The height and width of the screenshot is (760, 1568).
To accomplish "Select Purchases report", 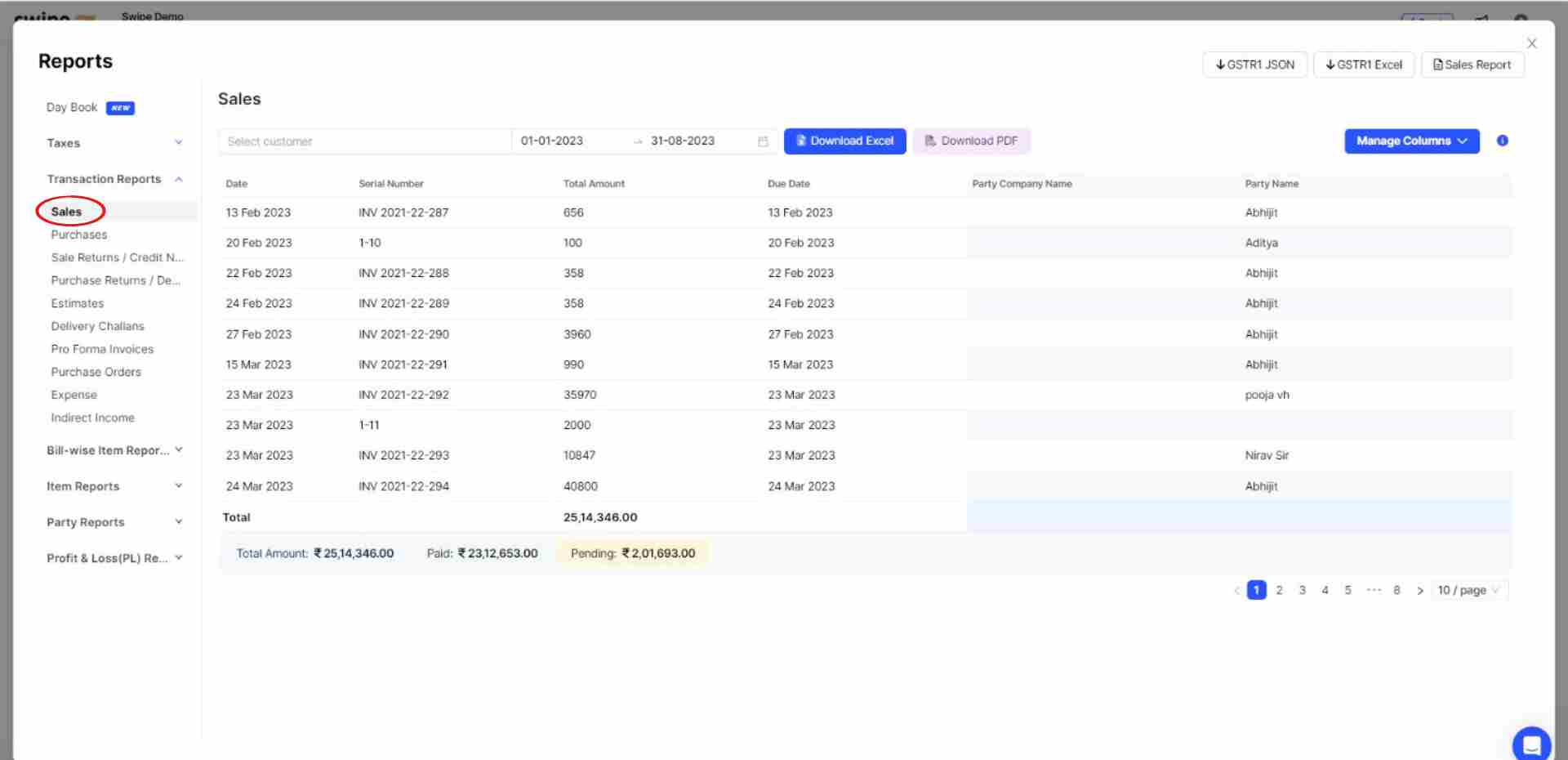I will [79, 235].
